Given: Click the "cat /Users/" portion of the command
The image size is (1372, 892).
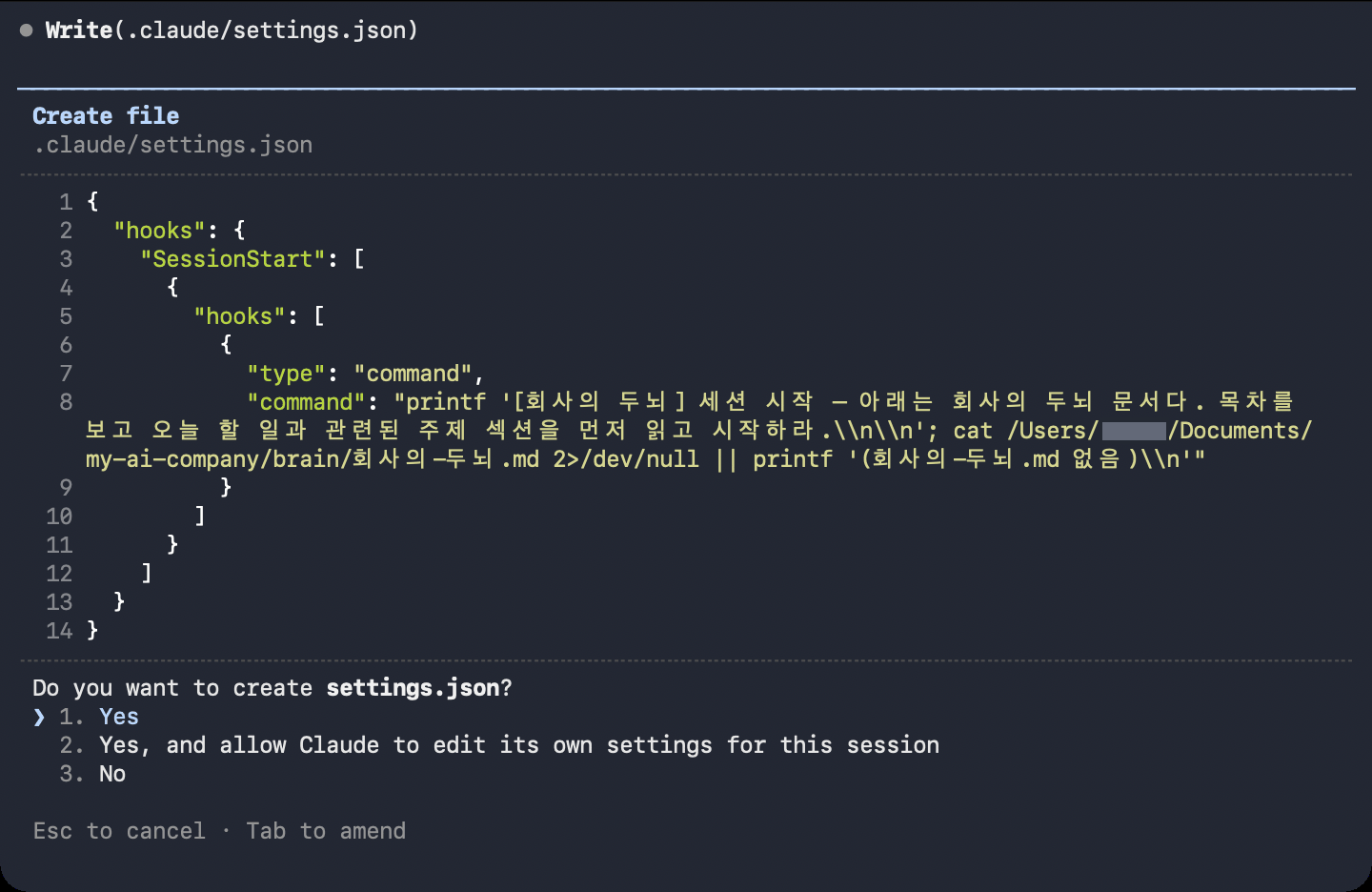Looking at the screenshot, I should click(x=1026, y=431).
